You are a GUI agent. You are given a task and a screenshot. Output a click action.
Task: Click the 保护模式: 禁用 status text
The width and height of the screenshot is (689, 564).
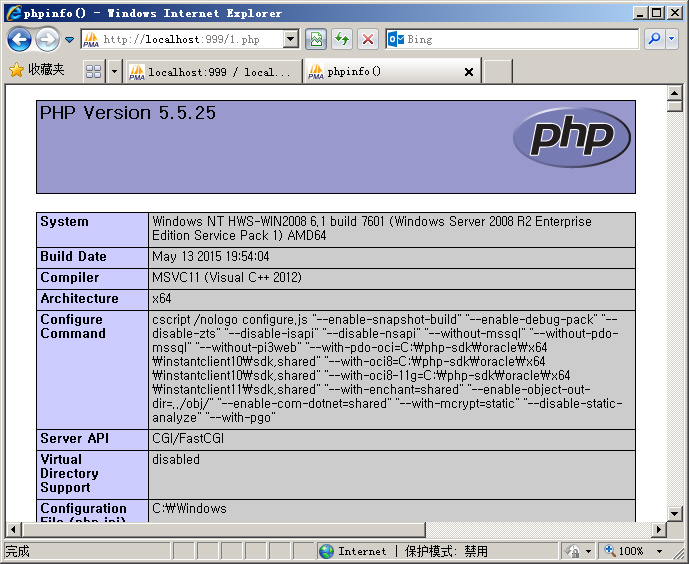tap(446, 551)
